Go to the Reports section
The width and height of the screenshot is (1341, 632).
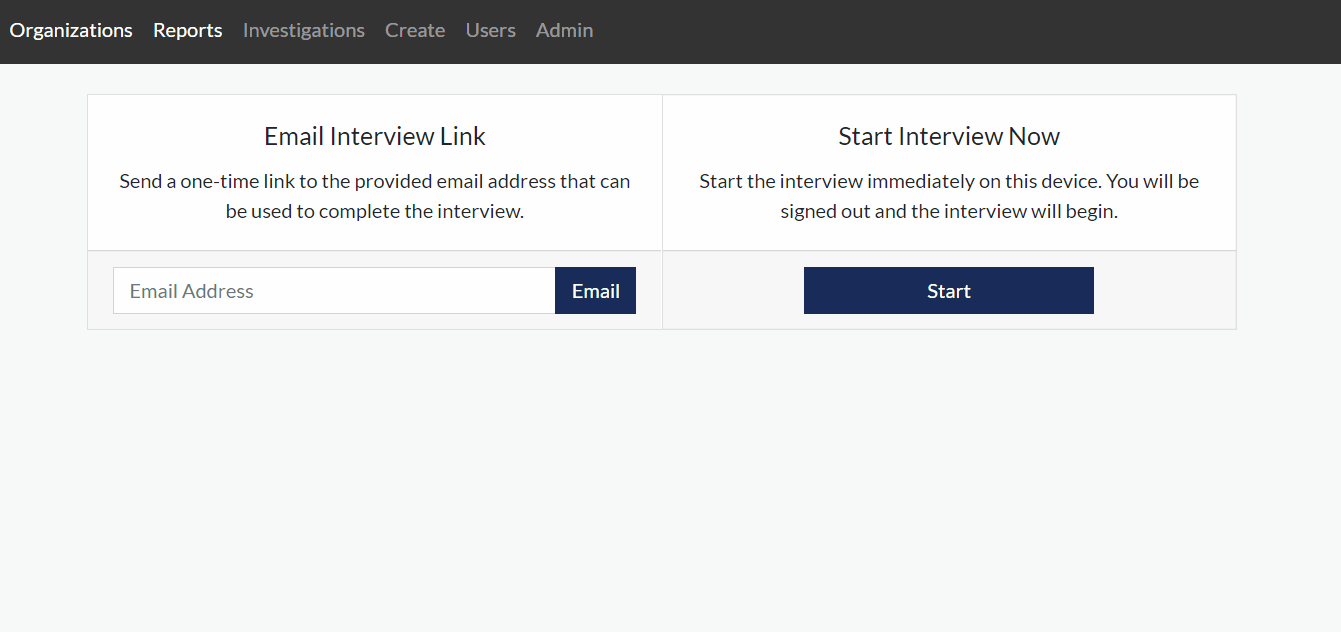[188, 30]
